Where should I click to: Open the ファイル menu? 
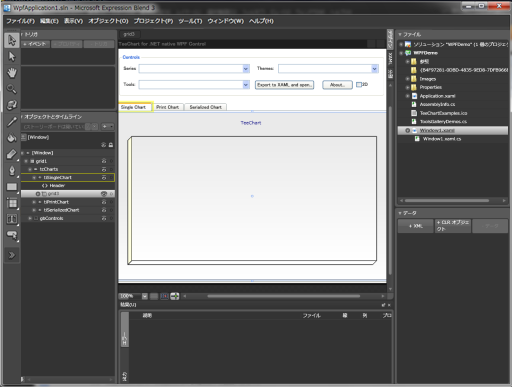click(20, 21)
